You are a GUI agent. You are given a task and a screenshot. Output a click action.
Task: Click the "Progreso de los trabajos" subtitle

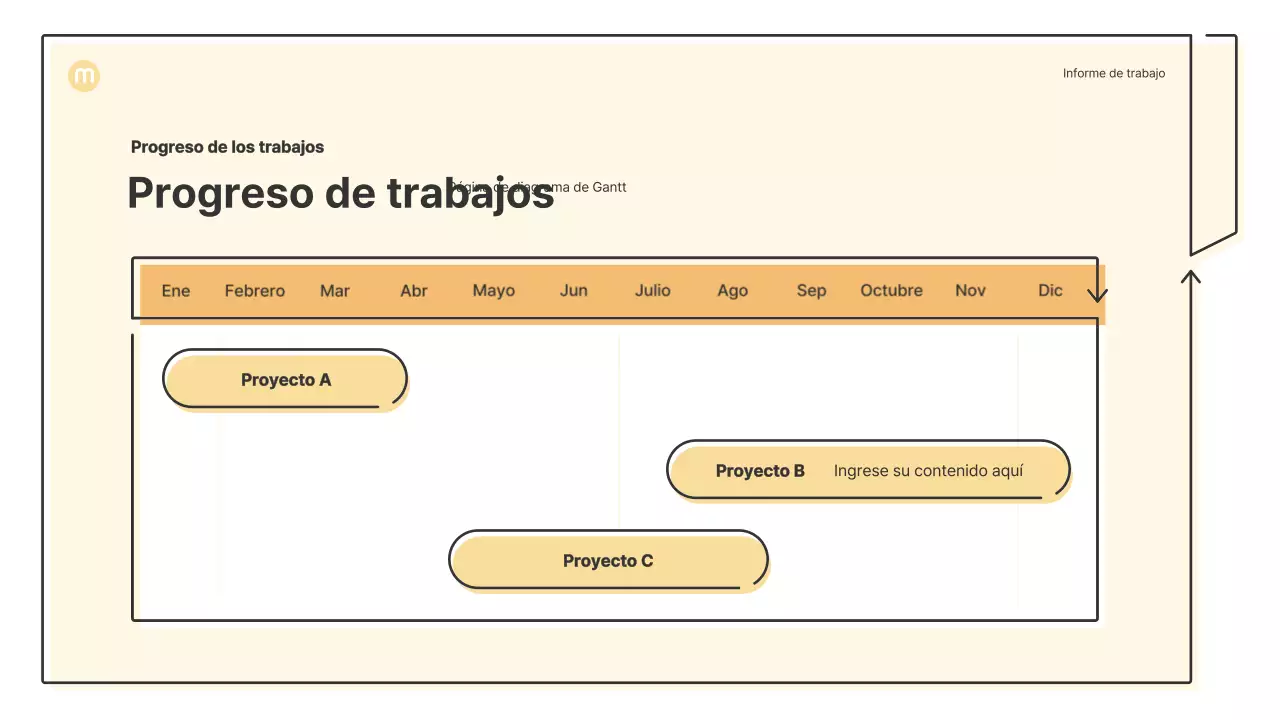click(227, 146)
